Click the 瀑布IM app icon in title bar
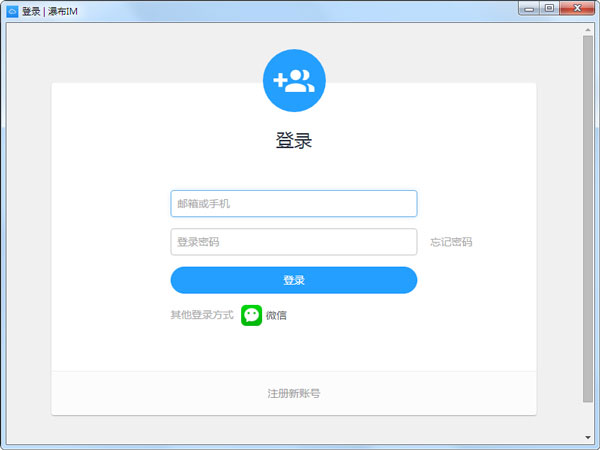Viewport: 600px width, 450px height. click(x=12, y=11)
